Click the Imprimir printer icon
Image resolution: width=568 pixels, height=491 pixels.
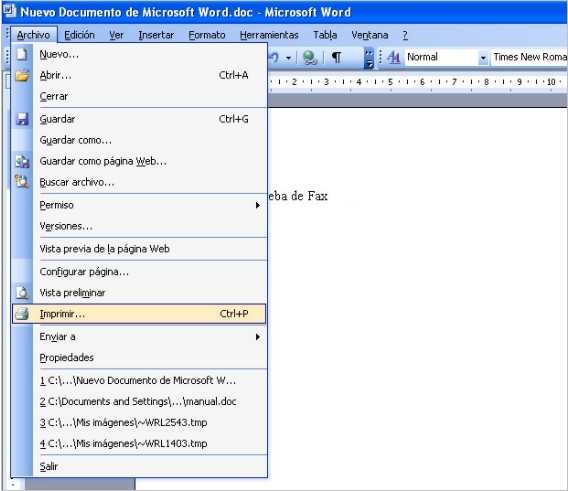(22, 314)
